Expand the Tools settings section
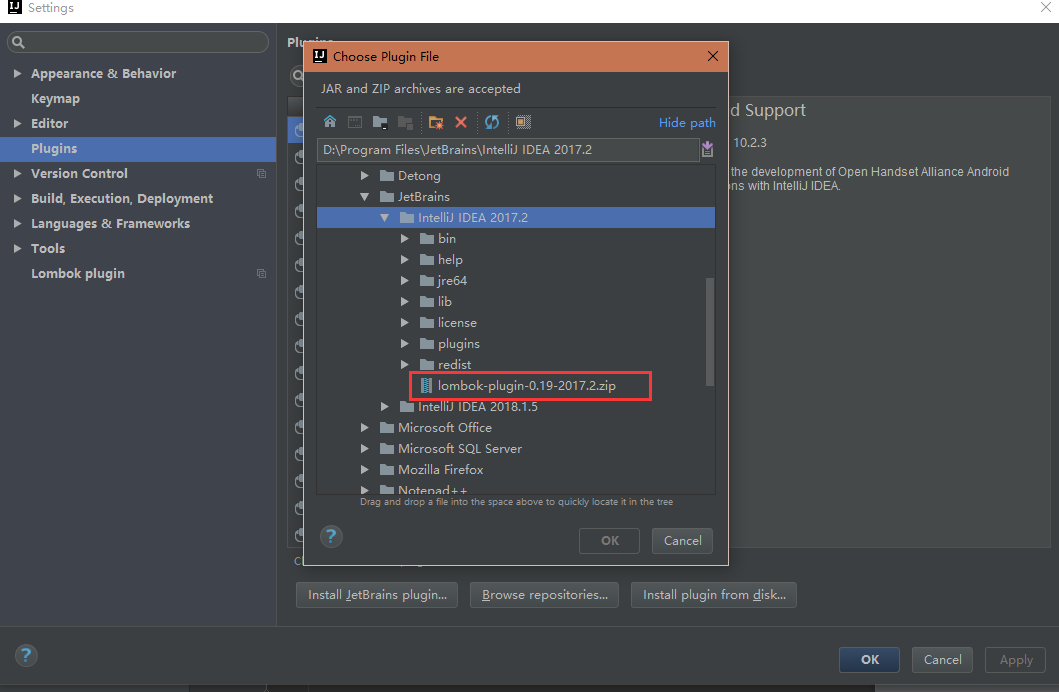The height and width of the screenshot is (692, 1059). (x=18, y=248)
